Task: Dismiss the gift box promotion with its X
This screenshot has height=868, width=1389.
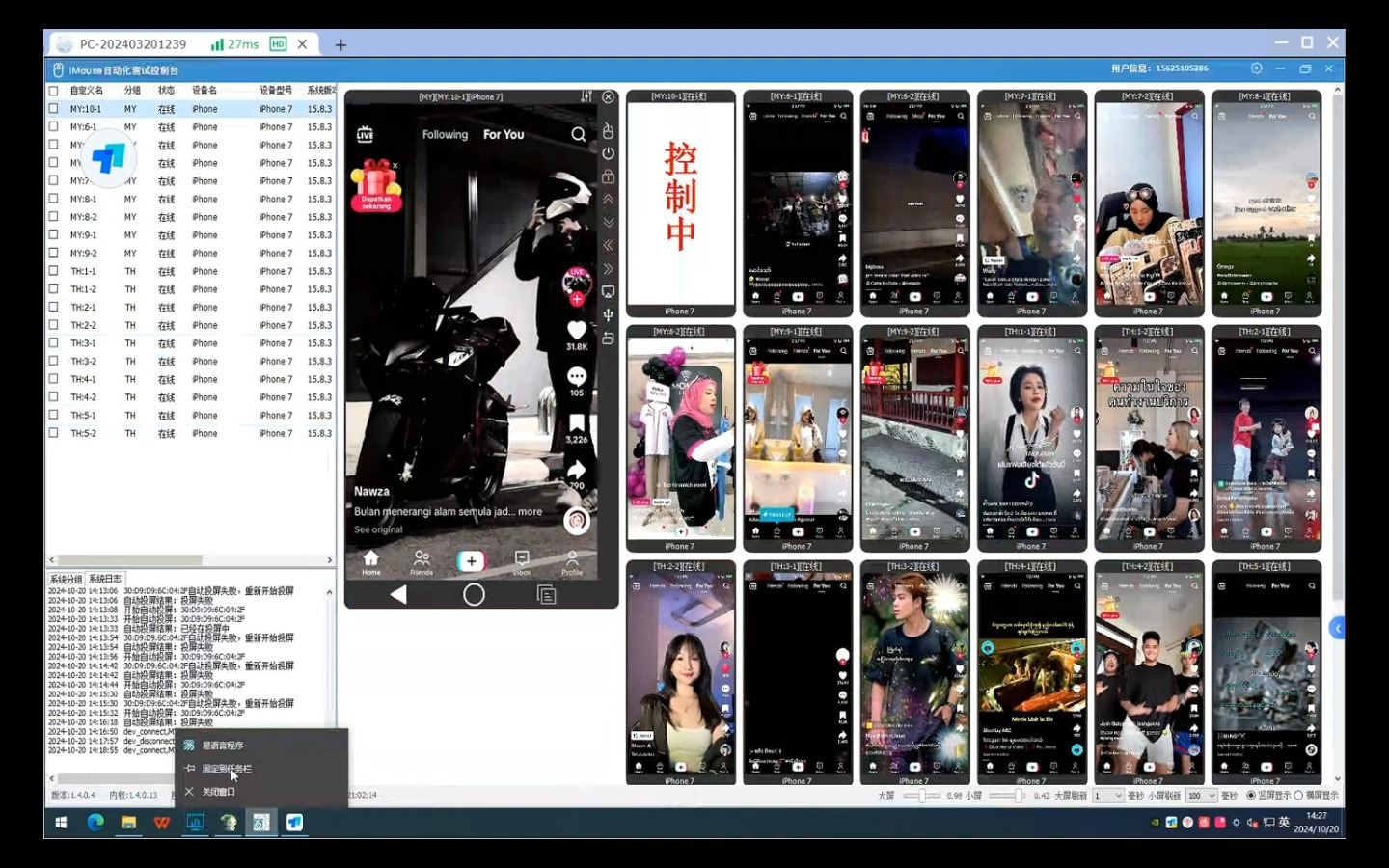Action: tap(395, 166)
